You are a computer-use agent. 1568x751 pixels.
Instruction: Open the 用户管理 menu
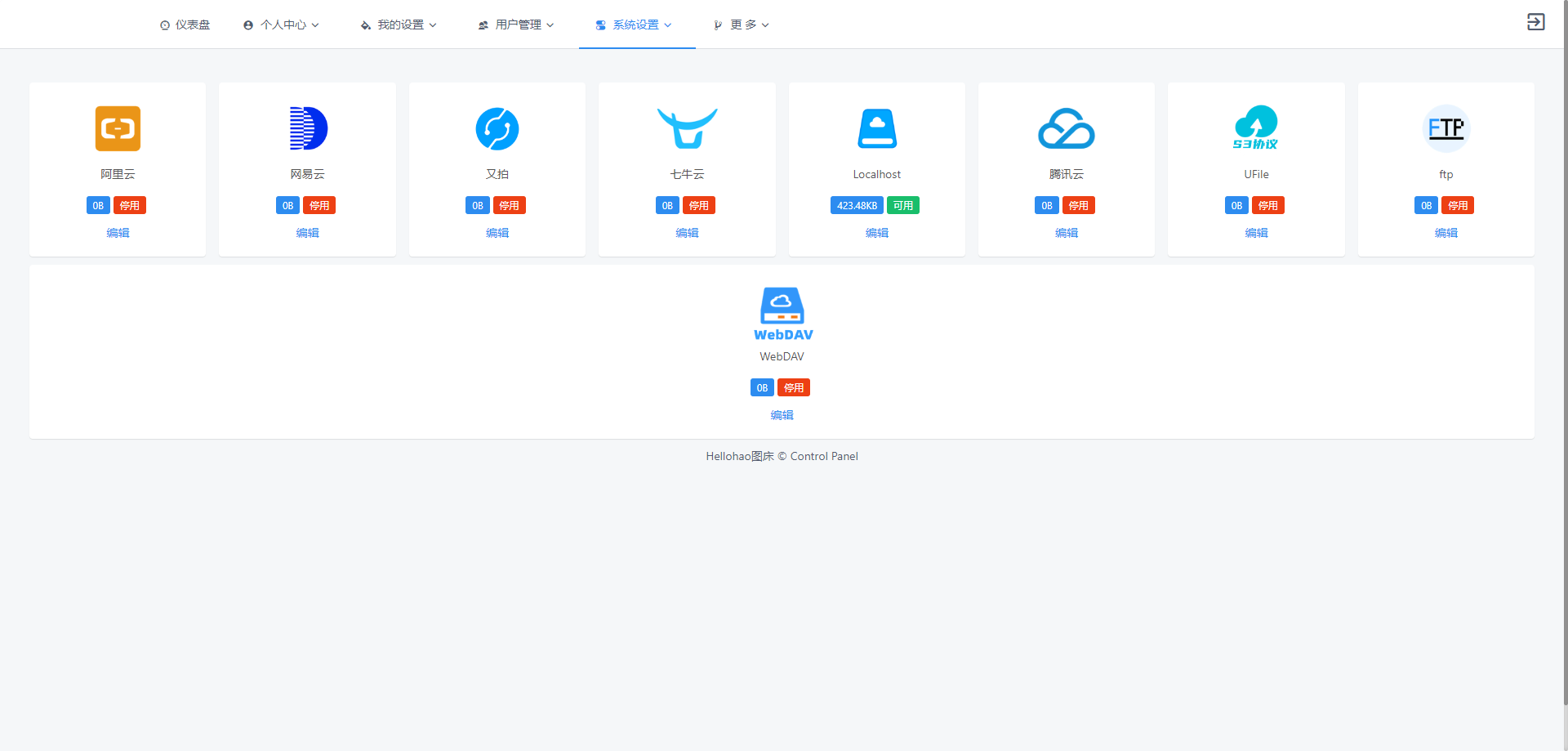pyautogui.click(x=516, y=25)
